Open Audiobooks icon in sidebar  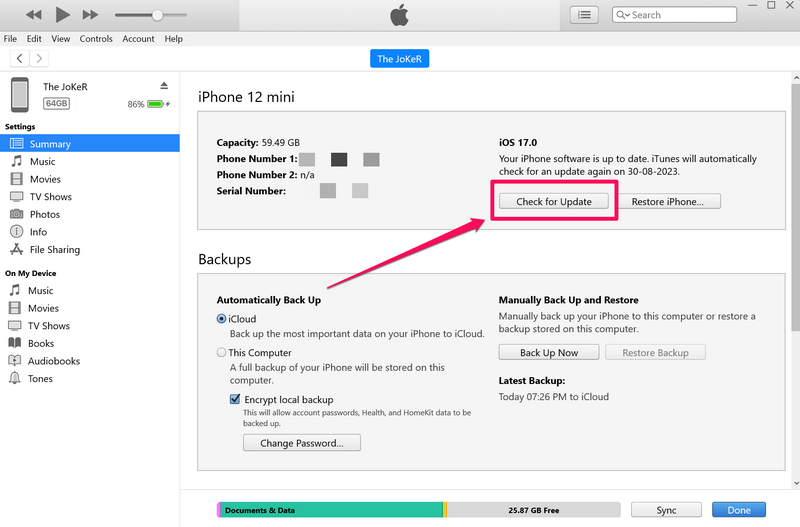pos(15,361)
